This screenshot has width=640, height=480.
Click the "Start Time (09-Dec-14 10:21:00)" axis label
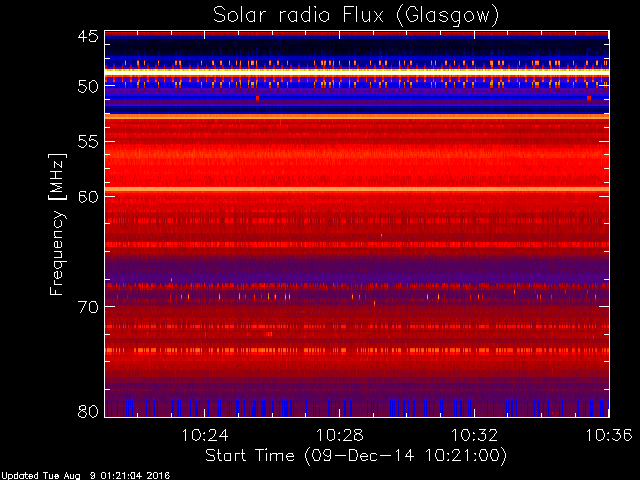click(x=356, y=456)
